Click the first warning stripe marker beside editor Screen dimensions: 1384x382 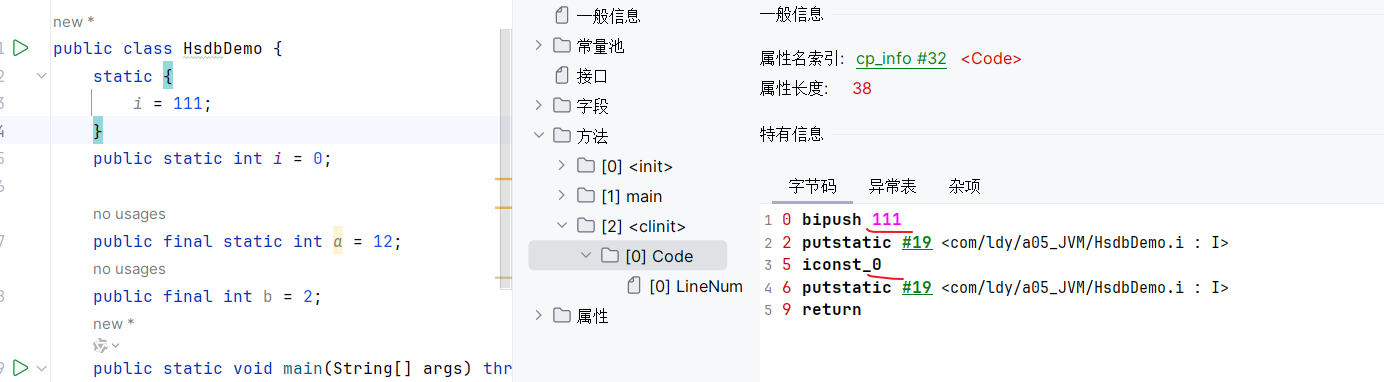click(503, 179)
